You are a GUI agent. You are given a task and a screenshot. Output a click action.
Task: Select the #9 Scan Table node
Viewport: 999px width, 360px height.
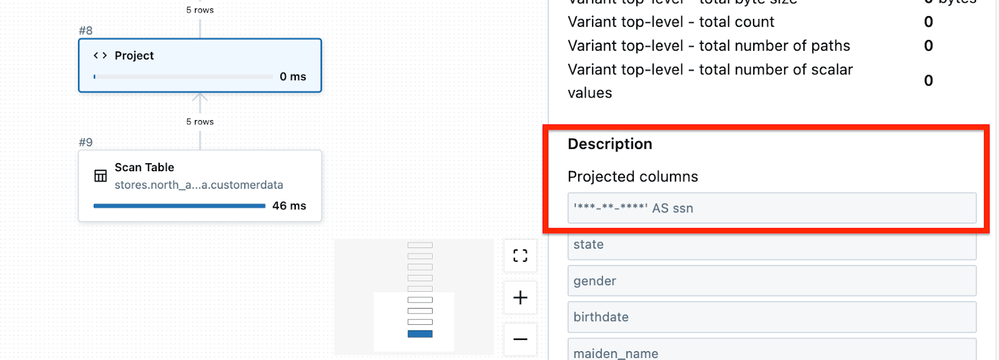(200, 185)
